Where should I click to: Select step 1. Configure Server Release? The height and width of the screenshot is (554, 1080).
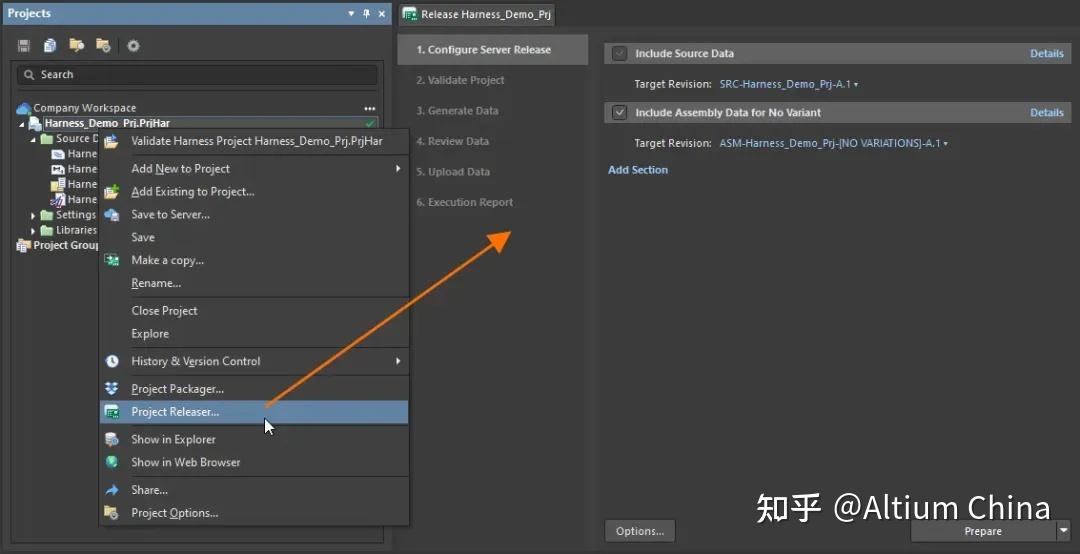pyautogui.click(x=492, y=50)
